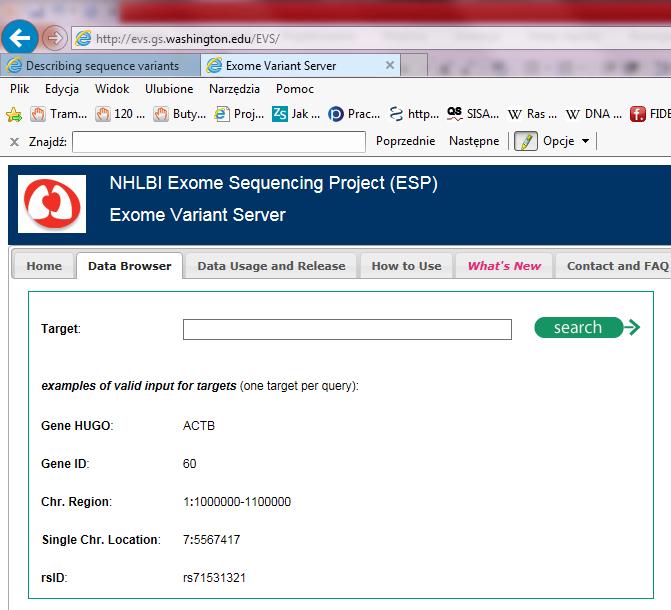The height and width of the screenshot is (610, 671).
Task: Click the example region 1:1000000-1100000
Action: click(237, 502)
